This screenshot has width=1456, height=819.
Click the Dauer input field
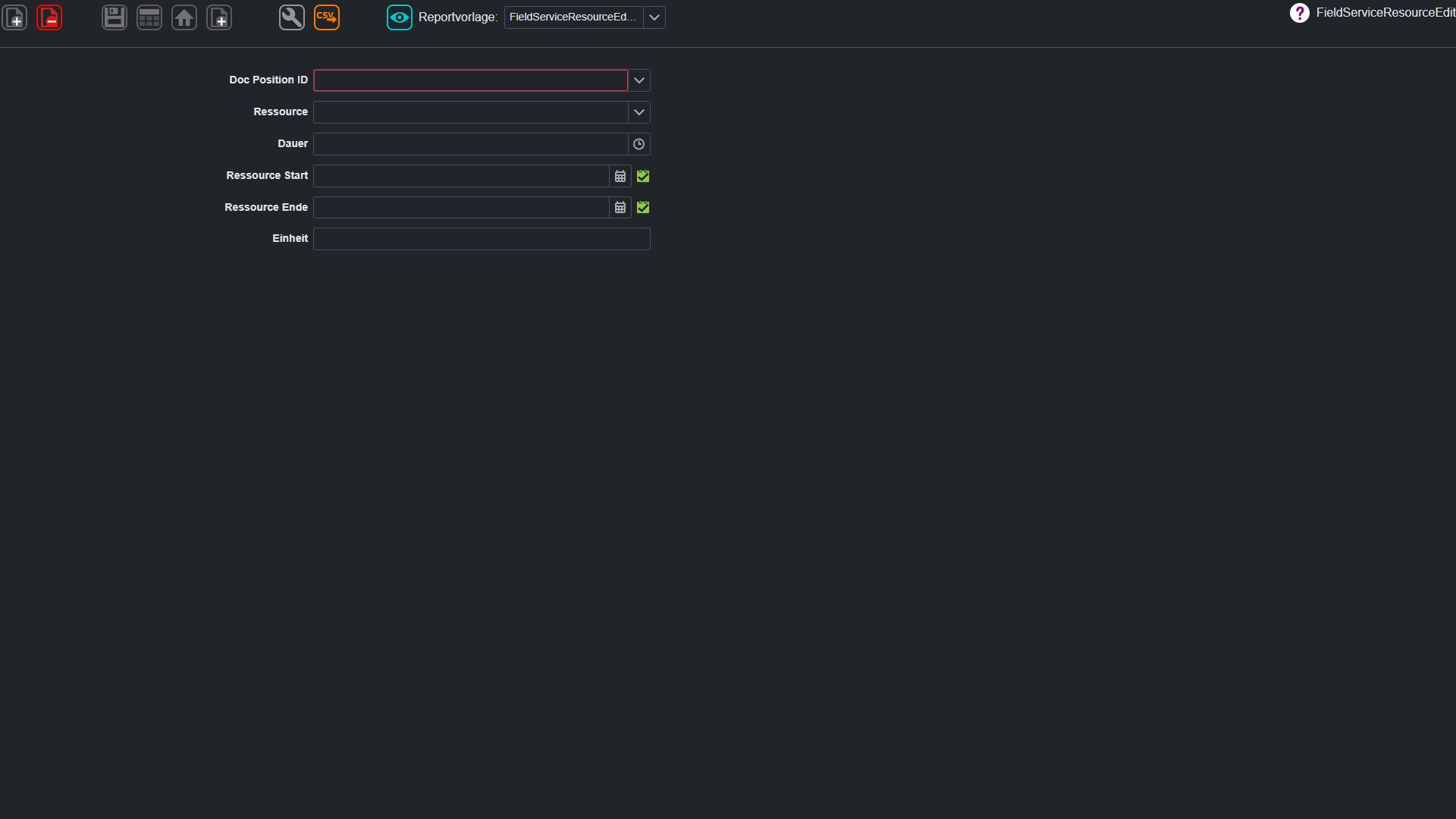[470, 144]
